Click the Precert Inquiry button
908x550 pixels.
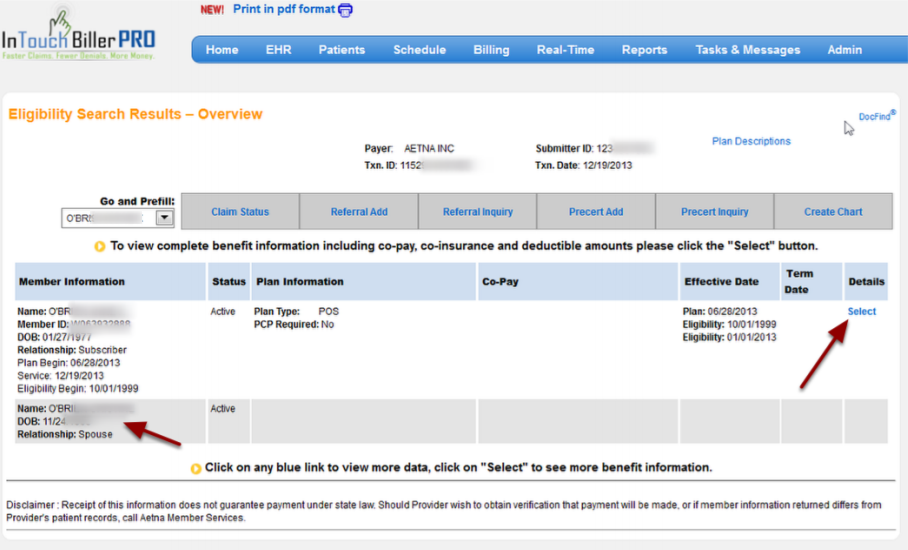tap(714, 212)
